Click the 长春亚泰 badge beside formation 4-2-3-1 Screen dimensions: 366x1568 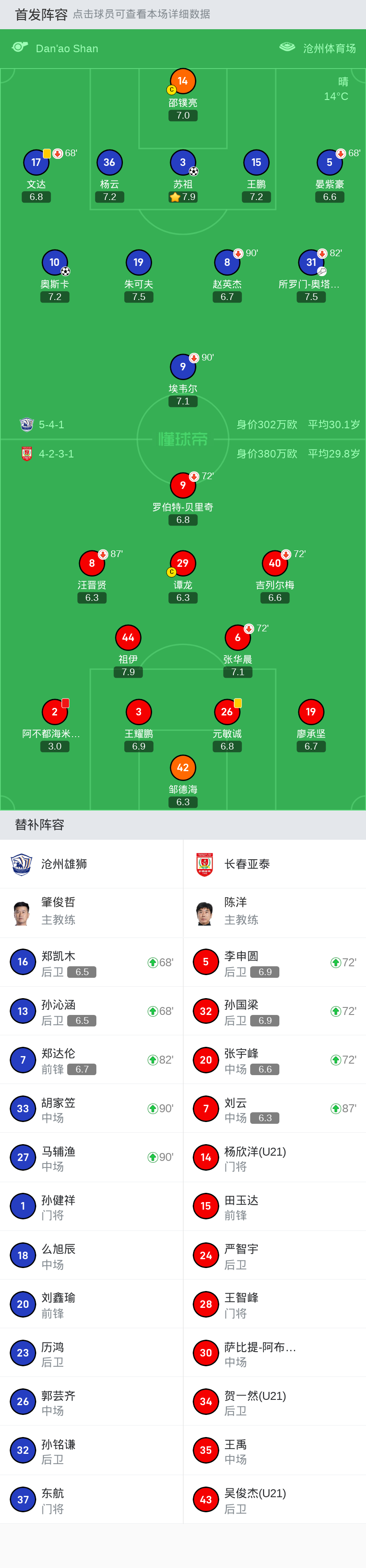(x=26, y=453)
